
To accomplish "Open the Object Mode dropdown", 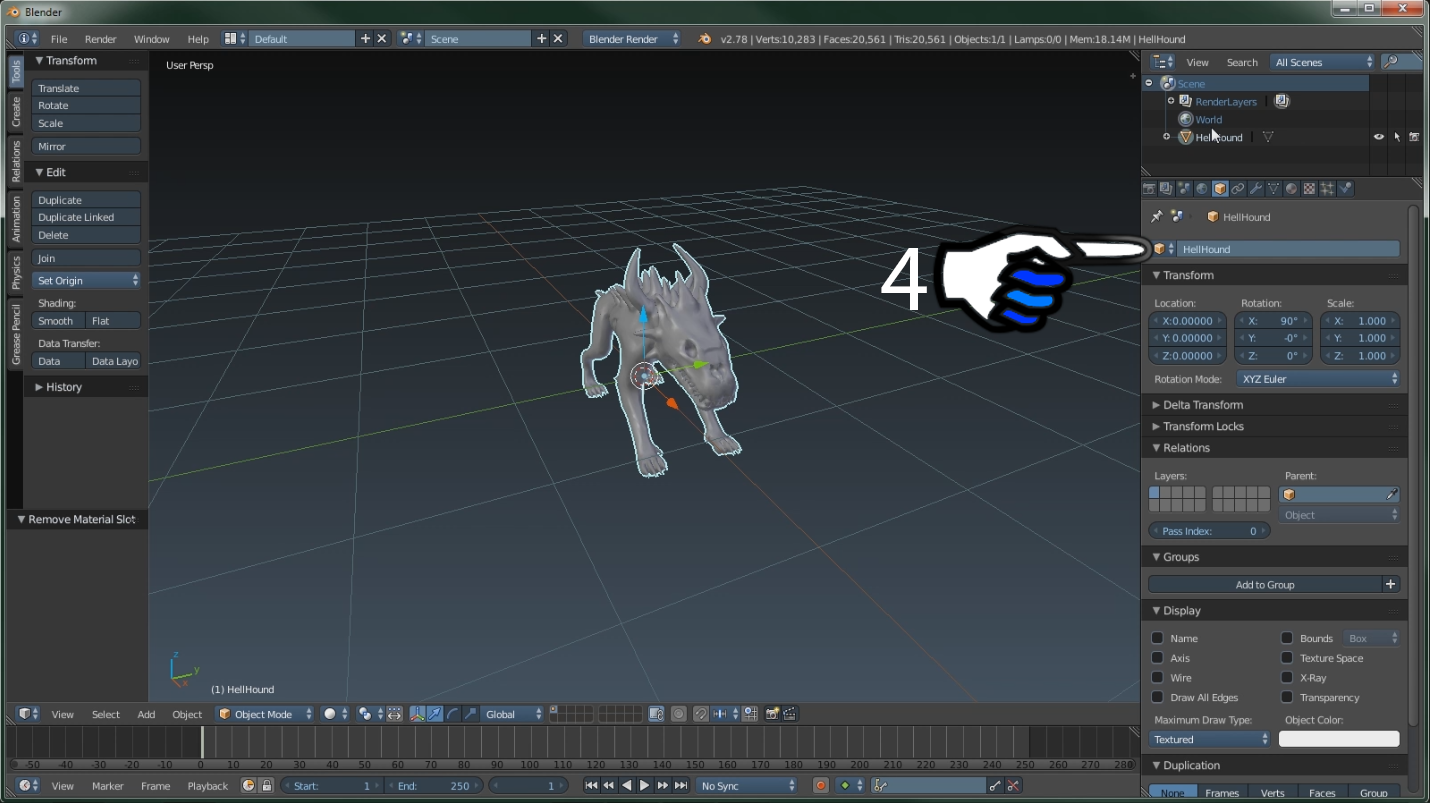I will [264, 714].
